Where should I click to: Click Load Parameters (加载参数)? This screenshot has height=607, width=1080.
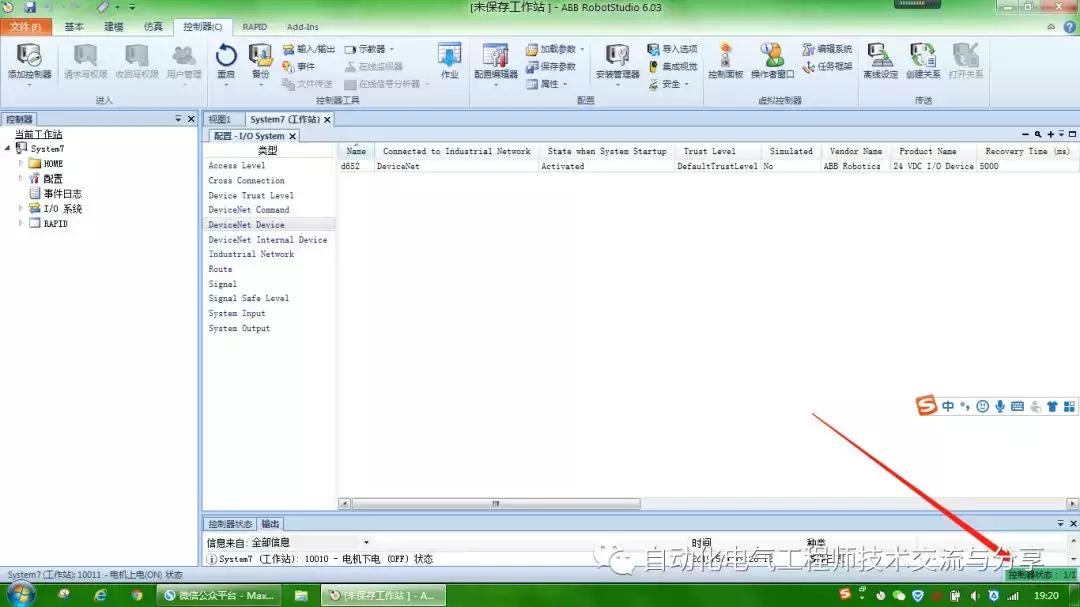(x=554, y=49)
